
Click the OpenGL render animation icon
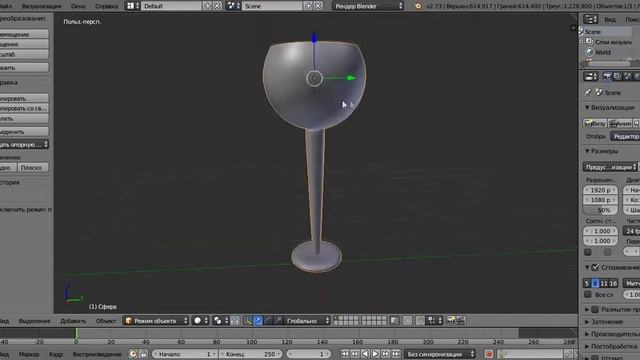[x=460, y=321]
